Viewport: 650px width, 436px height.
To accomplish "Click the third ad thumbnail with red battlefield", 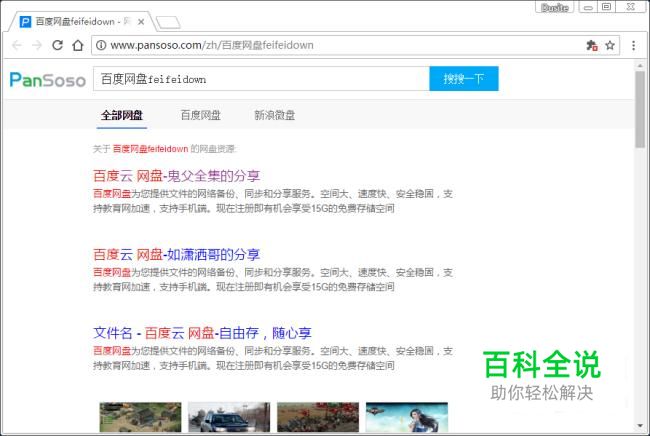I will pyautogui.click(x=318, y=417).
